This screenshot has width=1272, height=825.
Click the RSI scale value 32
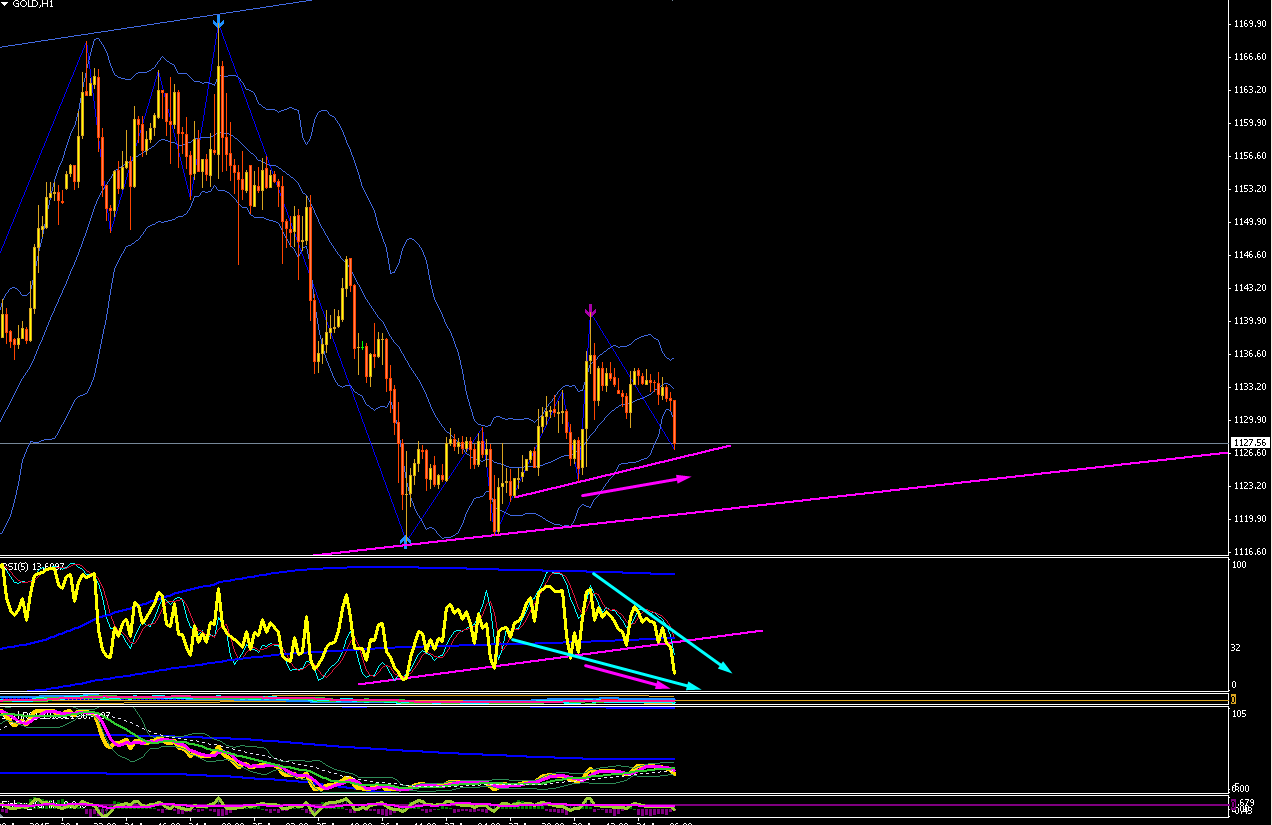(1237, 648)
